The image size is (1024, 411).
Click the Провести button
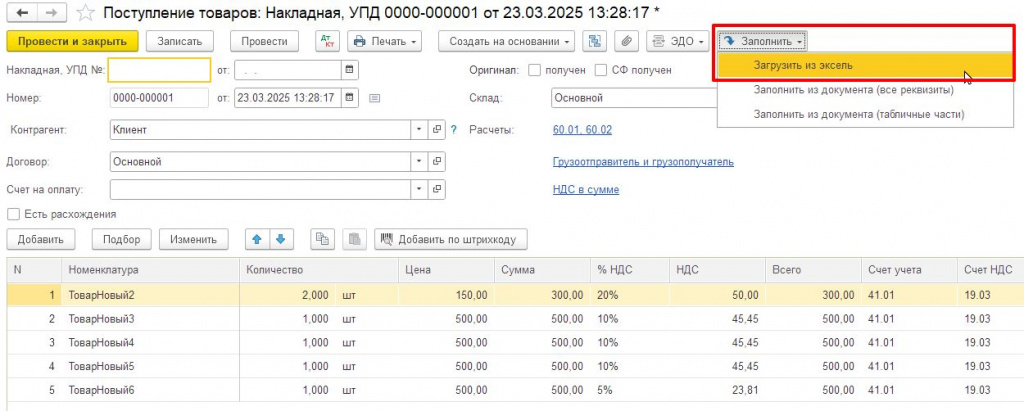[x=264, y=41]
